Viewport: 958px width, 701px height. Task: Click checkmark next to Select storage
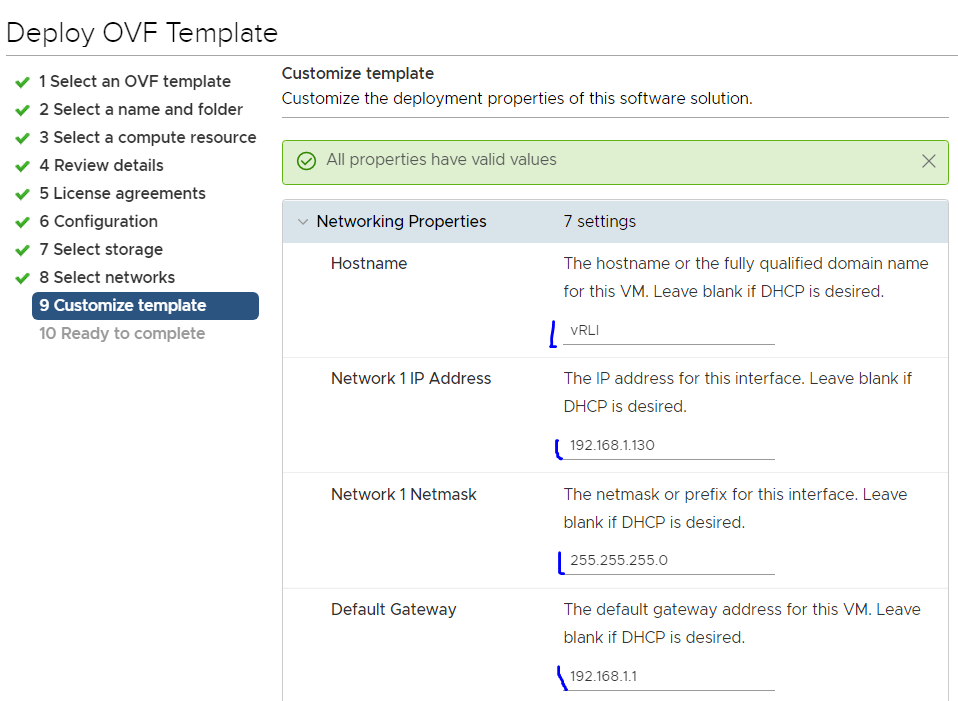pyautogui.click(x=23, y=250)
